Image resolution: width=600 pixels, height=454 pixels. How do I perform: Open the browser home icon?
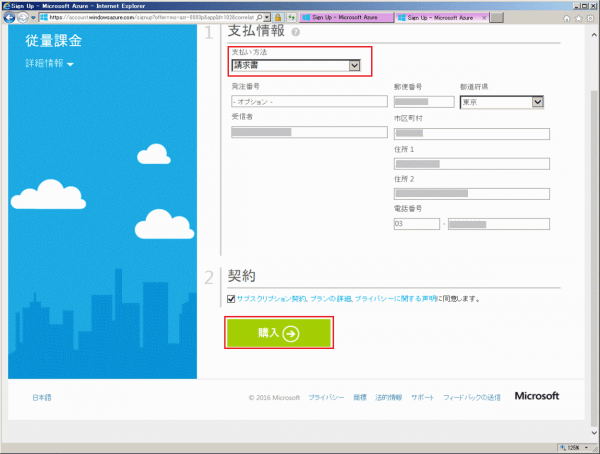pyautogui.click(x=567, y=18)
